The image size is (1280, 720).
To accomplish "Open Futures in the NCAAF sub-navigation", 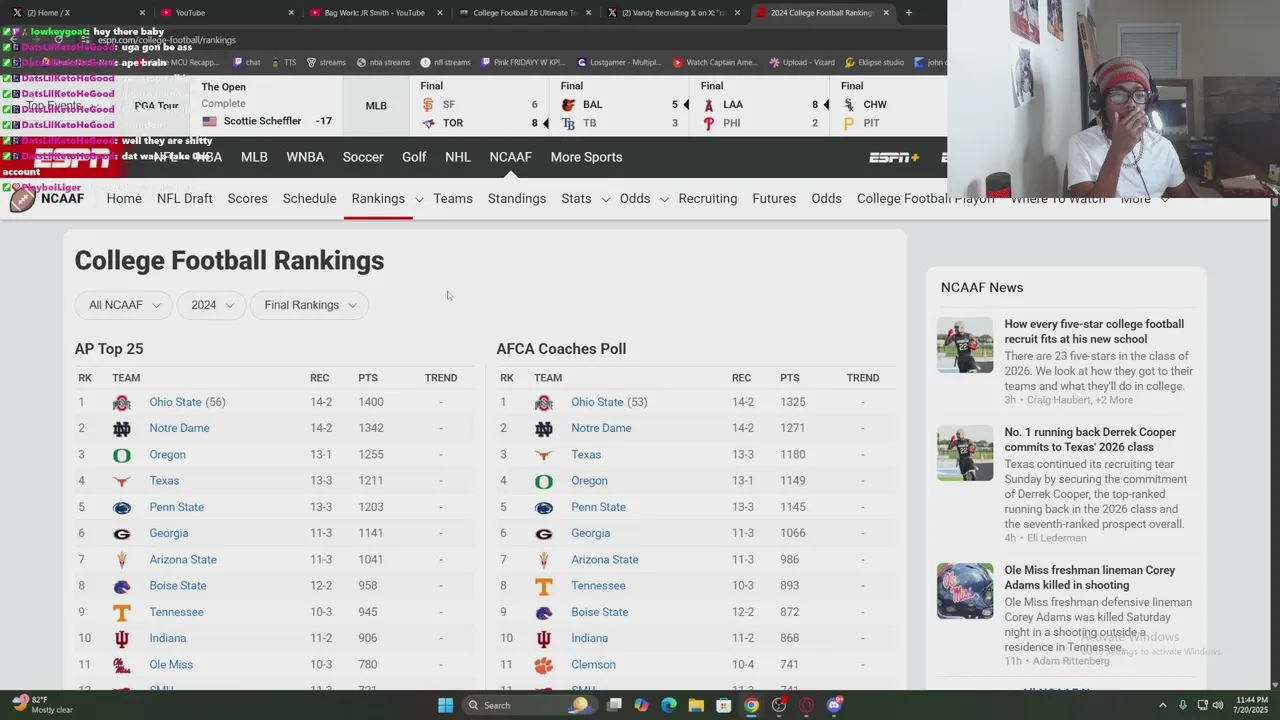I will pyautogui.click(x=774, y=199).
